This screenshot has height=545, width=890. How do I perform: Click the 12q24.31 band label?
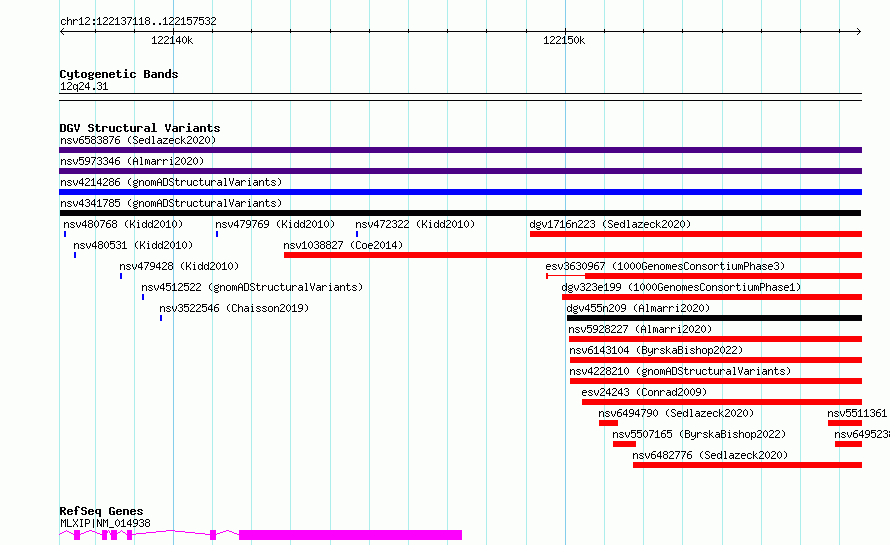pyautogui.click(x=84, y=86)
